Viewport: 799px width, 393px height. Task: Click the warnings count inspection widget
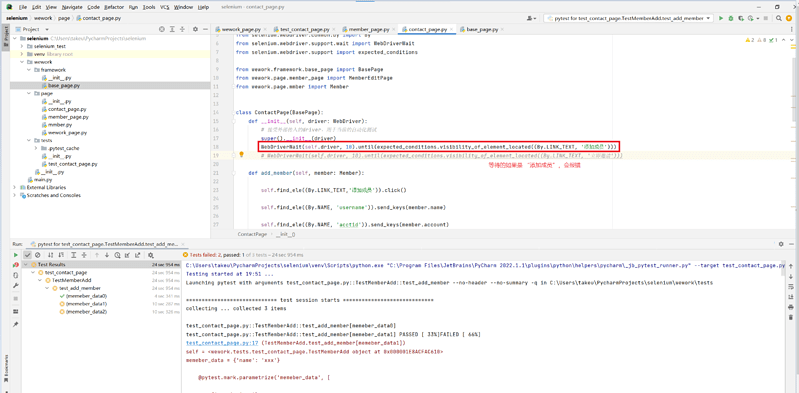tap(761, 40)
